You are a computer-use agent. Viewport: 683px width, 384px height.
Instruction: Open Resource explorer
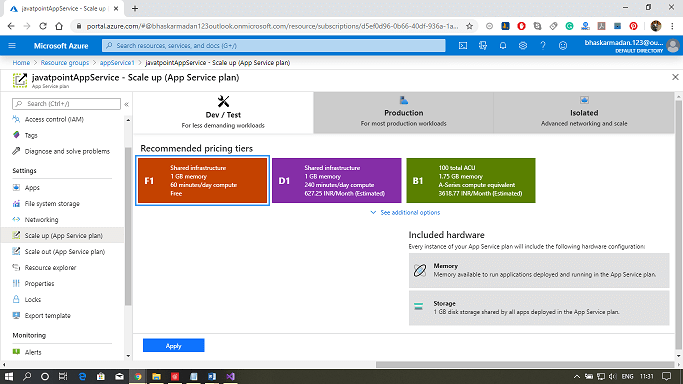tap(50, 268)
